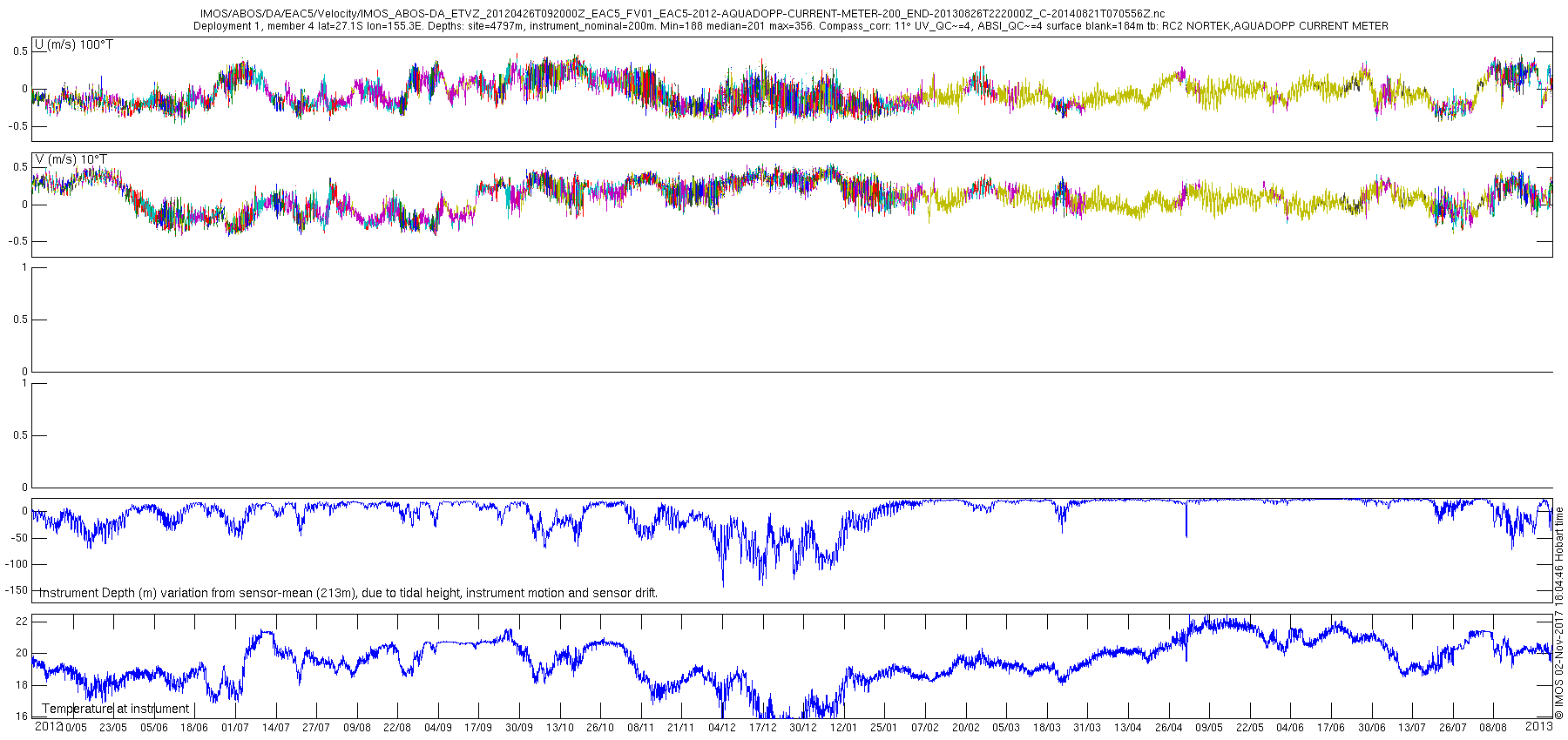Image resolution: width=1568 pixels, height=740 pixels.
Task: Click the vertical '© IMOS 02-Nov-2017' timestamp text
Action: [x=1559, y=614]
